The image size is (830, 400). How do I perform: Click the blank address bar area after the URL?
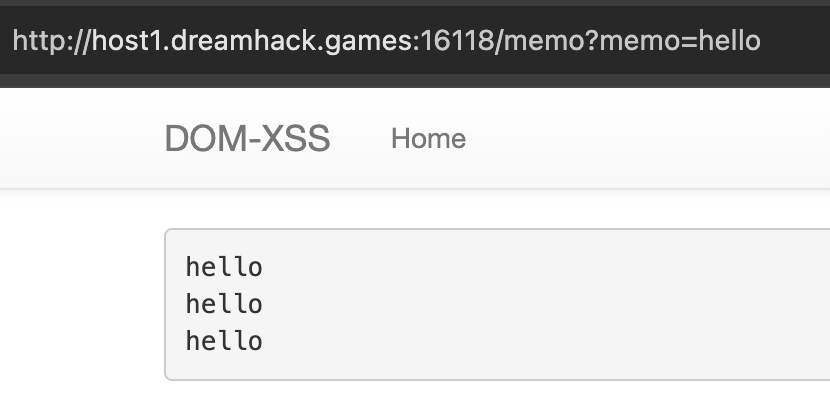pyautogui.click(x=796, y=41)
